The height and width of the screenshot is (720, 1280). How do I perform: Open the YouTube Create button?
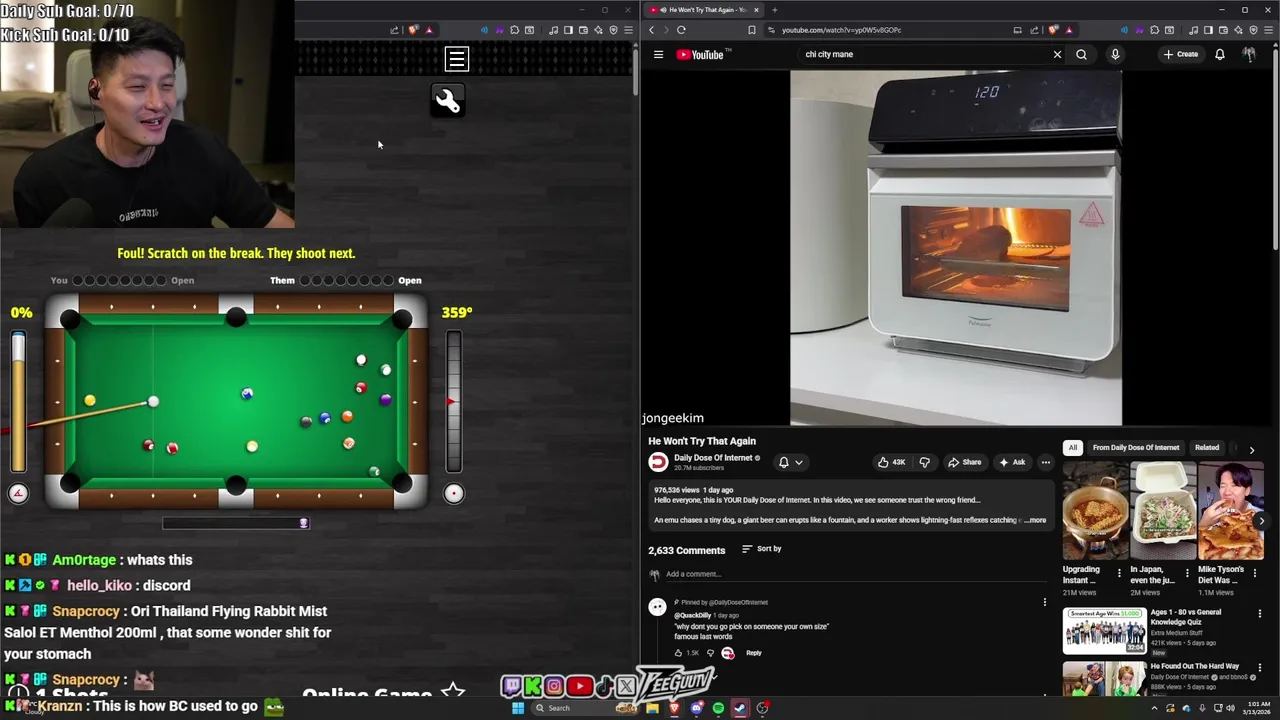[1180, 54]
